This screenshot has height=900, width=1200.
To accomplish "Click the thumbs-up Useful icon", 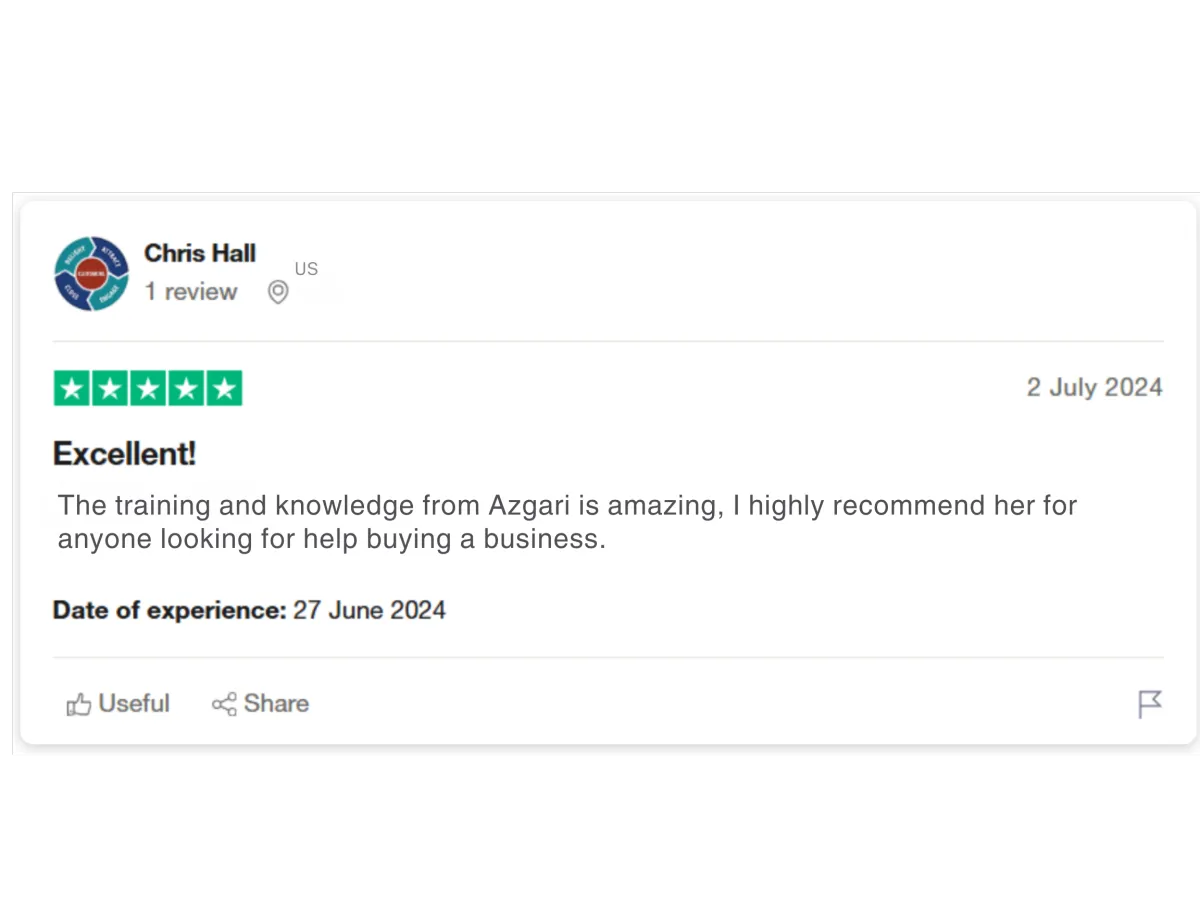I will pyautogui.click(x=79, y=704).
